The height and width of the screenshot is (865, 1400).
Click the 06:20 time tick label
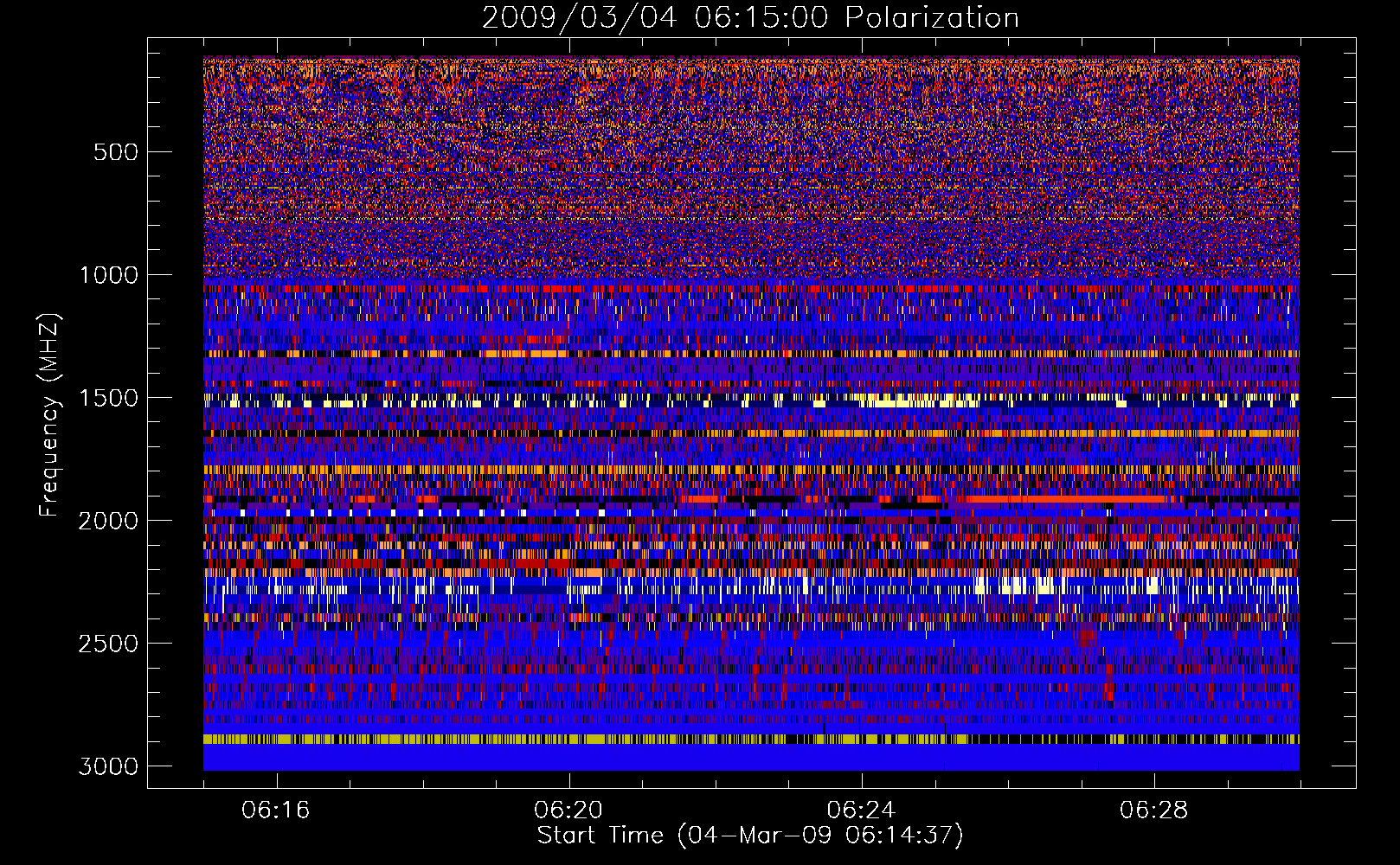(568, 811)
